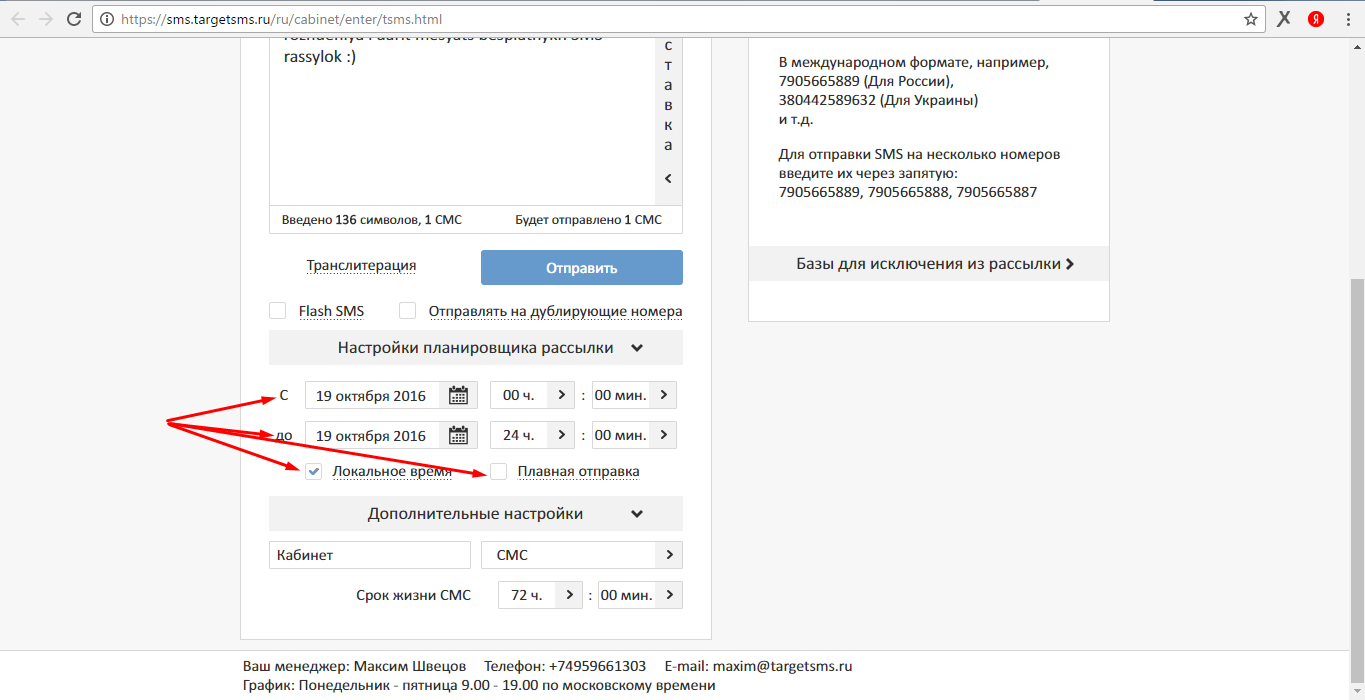This screenshot has width=1365, height=700.
Task: Open the 'СМС' channel dropdown
Action: [x=582, y=555]
